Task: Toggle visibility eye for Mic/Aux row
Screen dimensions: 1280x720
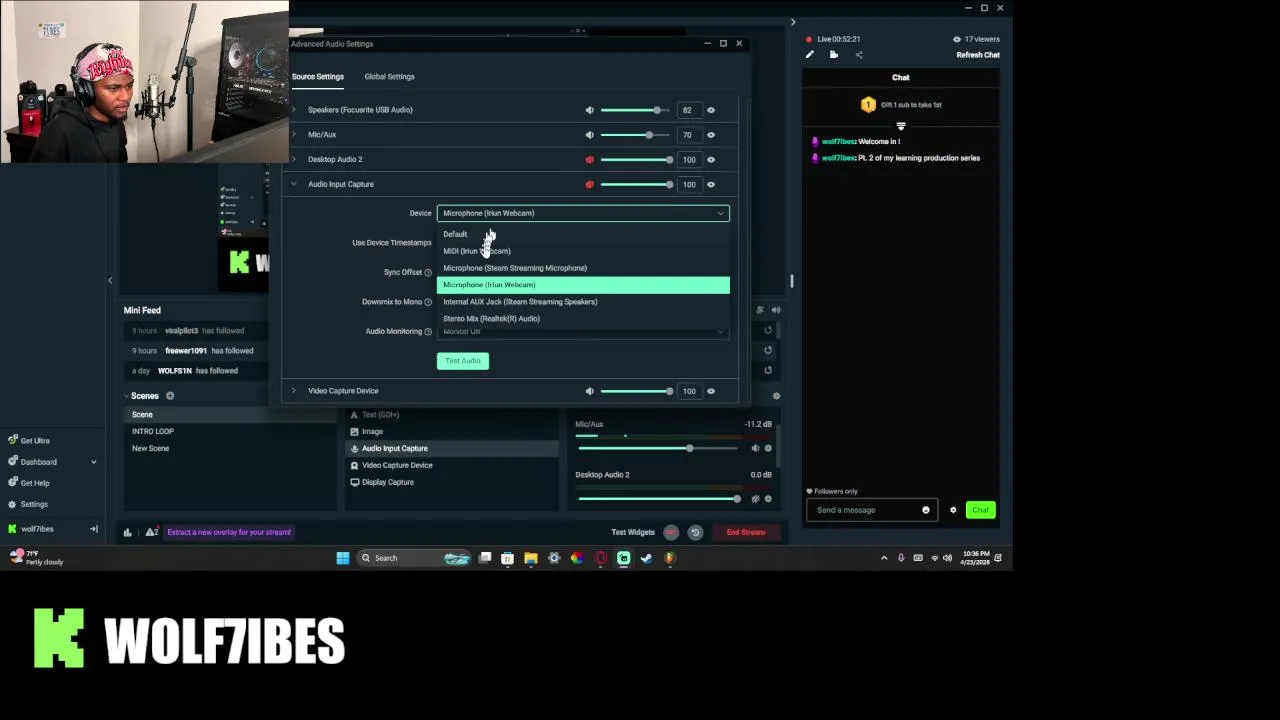Action: coord(711,135)
